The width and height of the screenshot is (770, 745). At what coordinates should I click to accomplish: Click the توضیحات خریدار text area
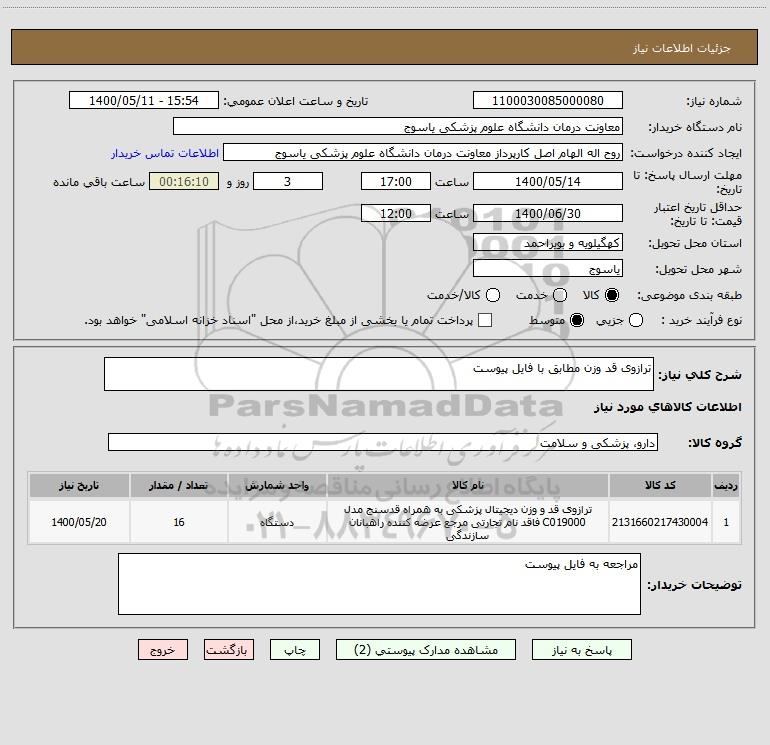click(379, 584)
